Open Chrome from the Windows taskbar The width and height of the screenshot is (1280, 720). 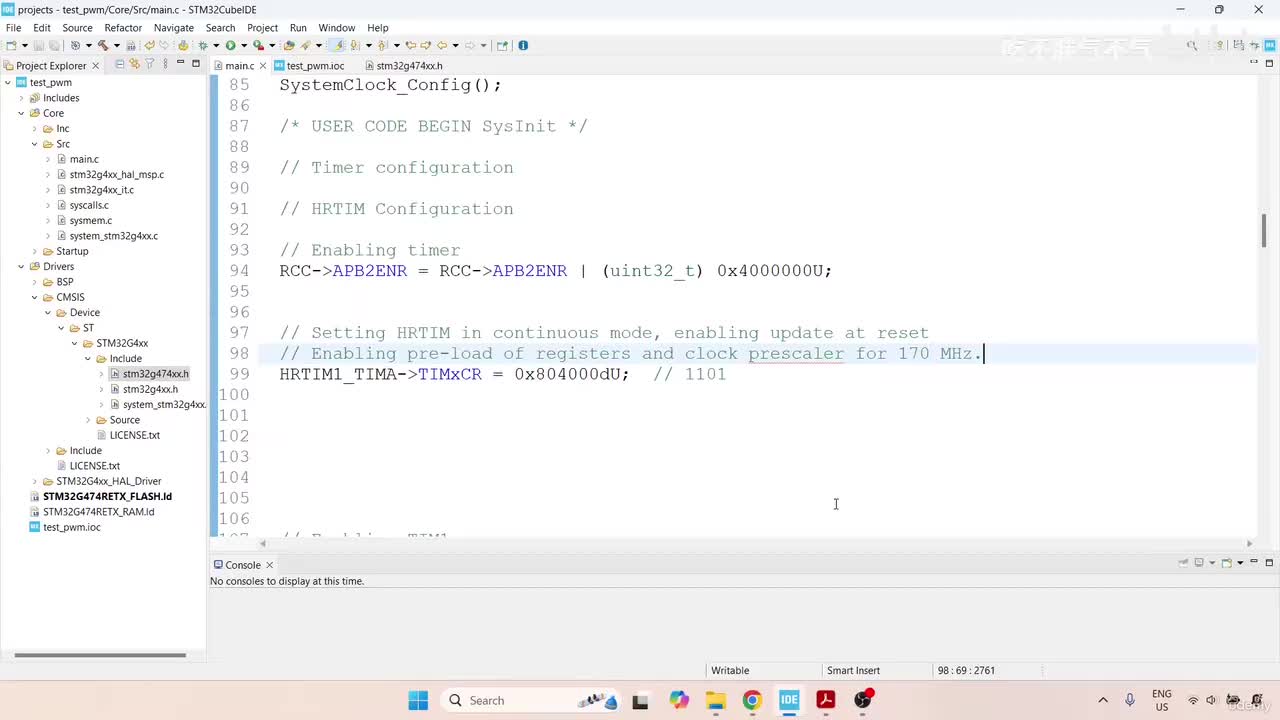tap(752, 700)
